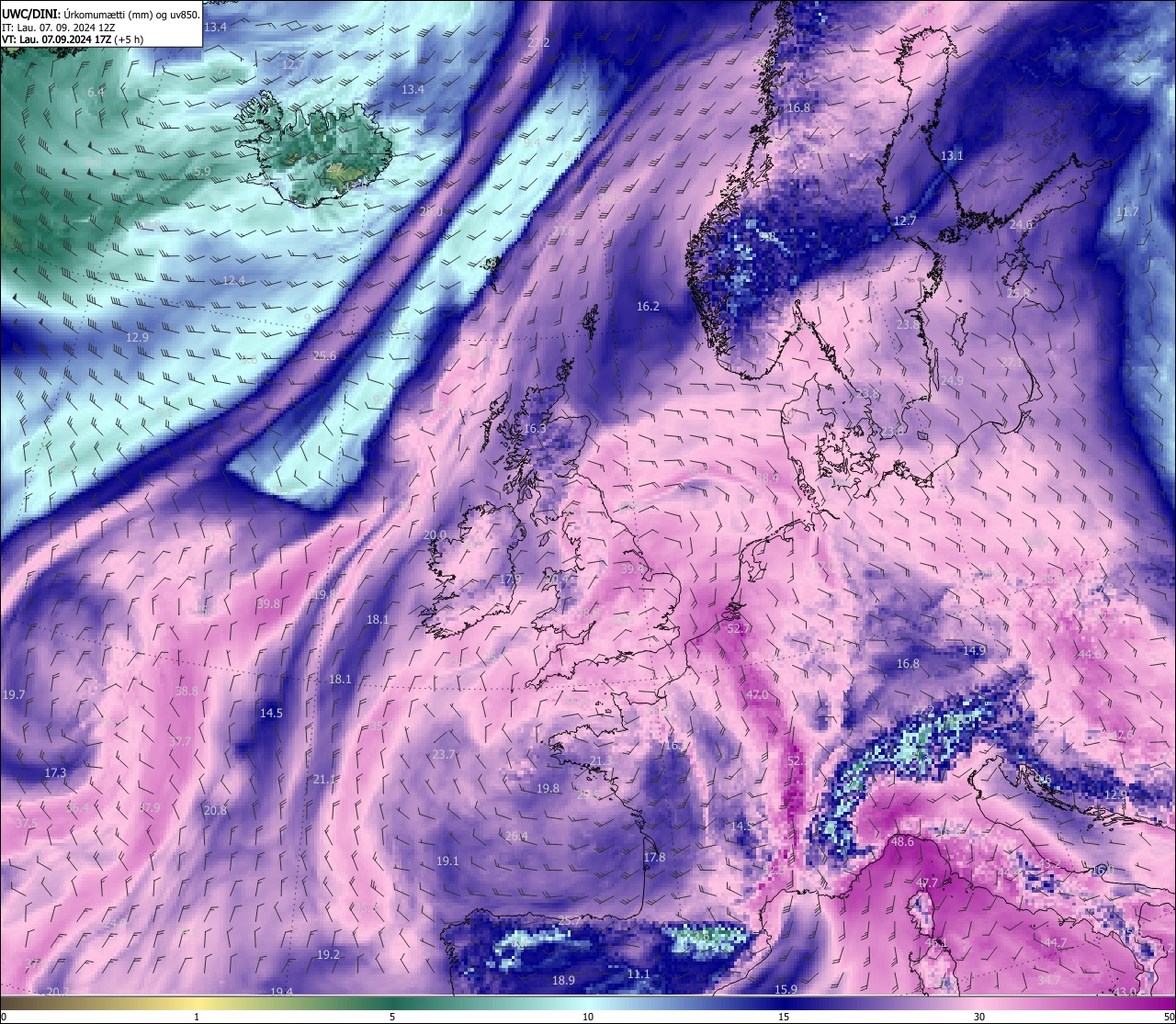Click the 52.7 value near the Netherlands

tap(739, 629)
